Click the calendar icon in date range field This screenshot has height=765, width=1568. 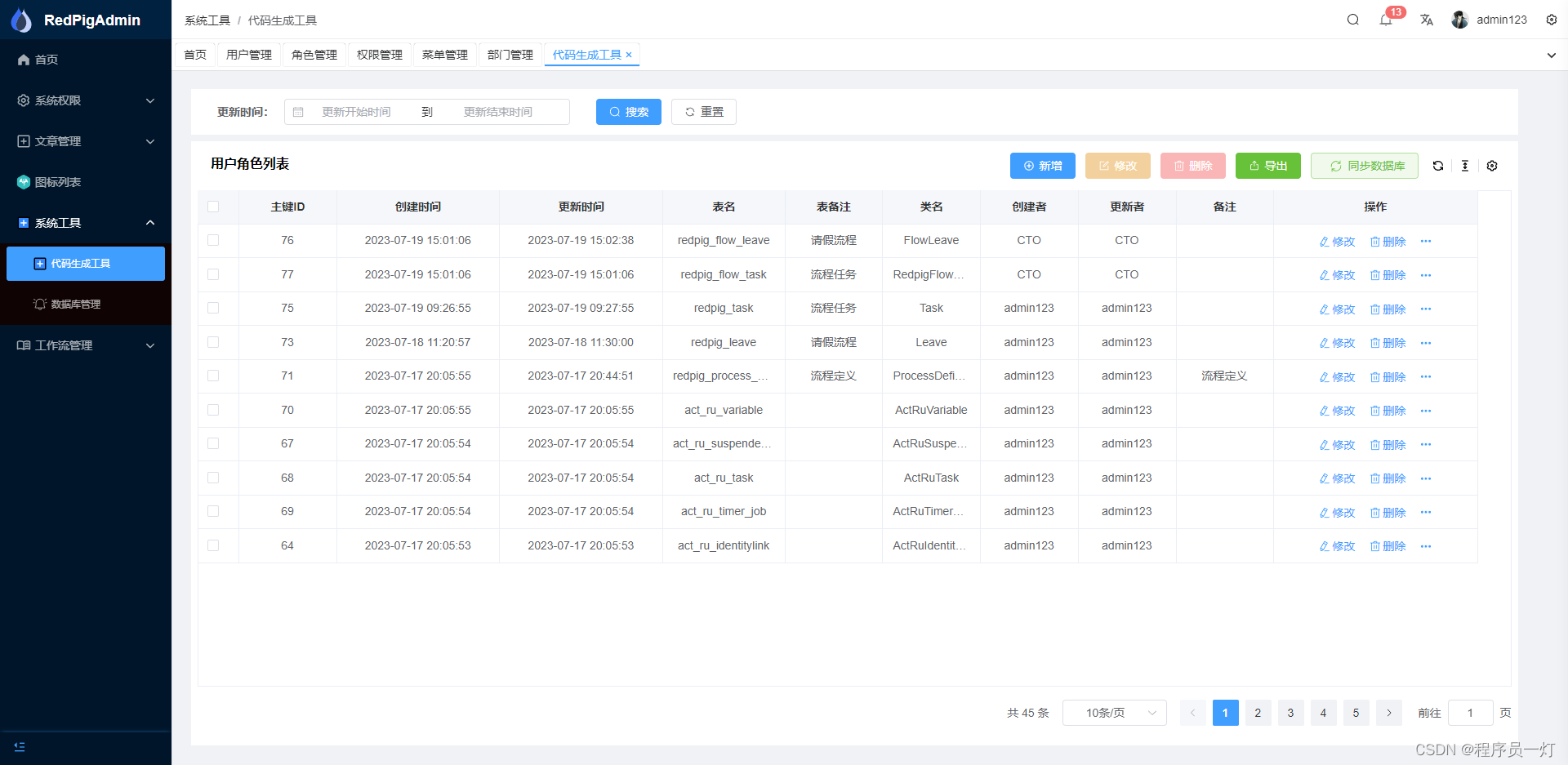point(298,112)
